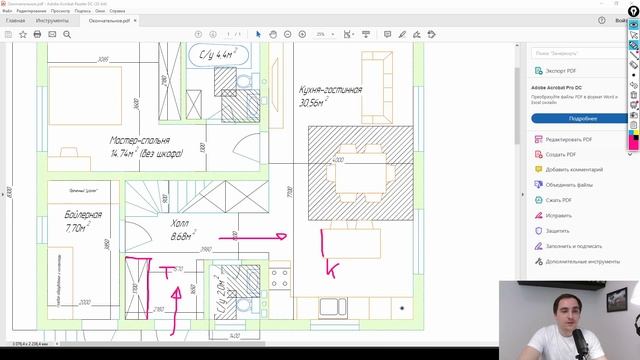The height and width of the screenshot is (360, 640).
Task: Open the Файл menu
Action: (x=7, y=11)
